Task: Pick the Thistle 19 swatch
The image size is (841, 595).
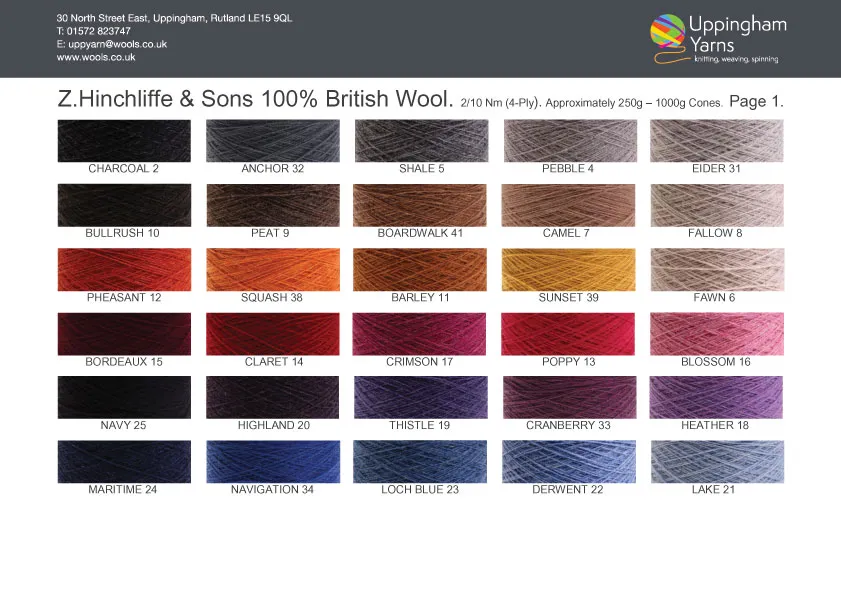Action: (x=420, y=397)
